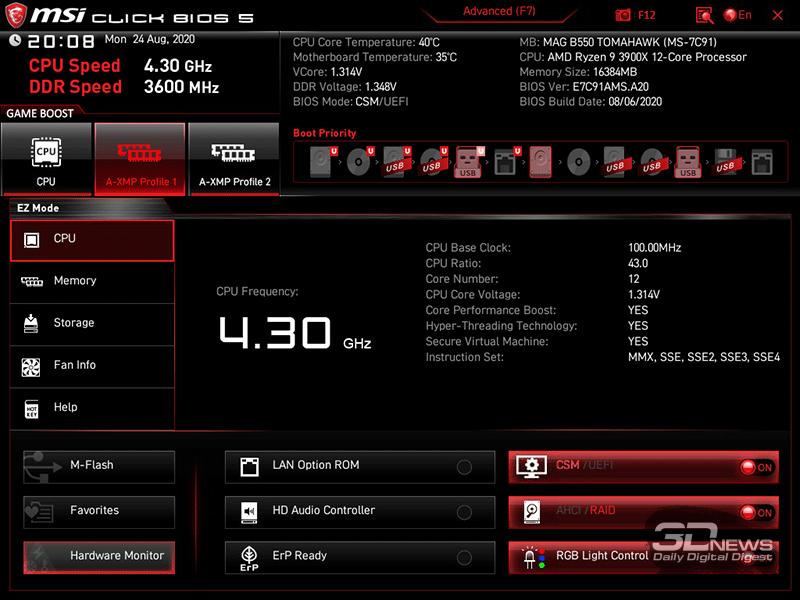Select A-XMP Profile 1
The height and width of the screenshot is (600, 800).
point(140,159)
